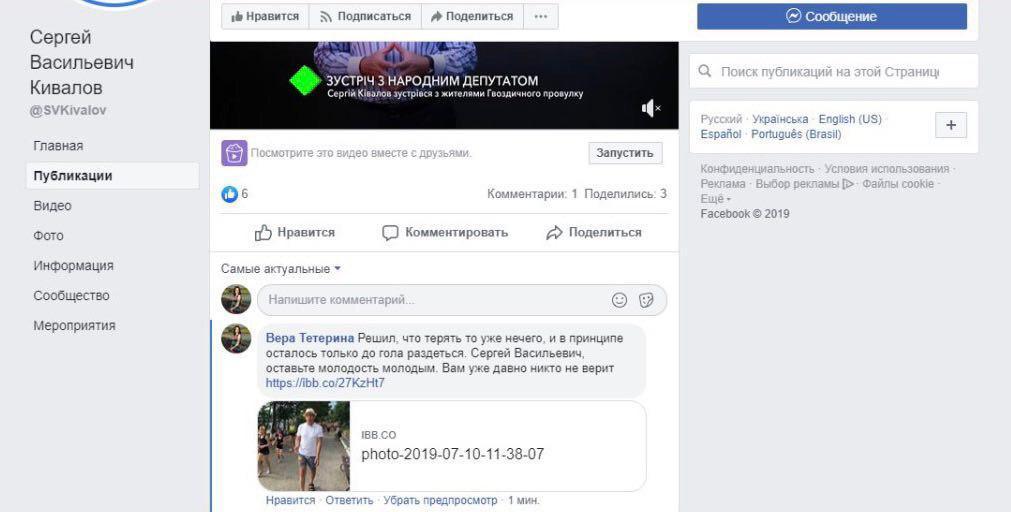The height and width of the screenshot is (512, 1011).
Task: Click the Watch Party icon
Action: click(233, 153)
